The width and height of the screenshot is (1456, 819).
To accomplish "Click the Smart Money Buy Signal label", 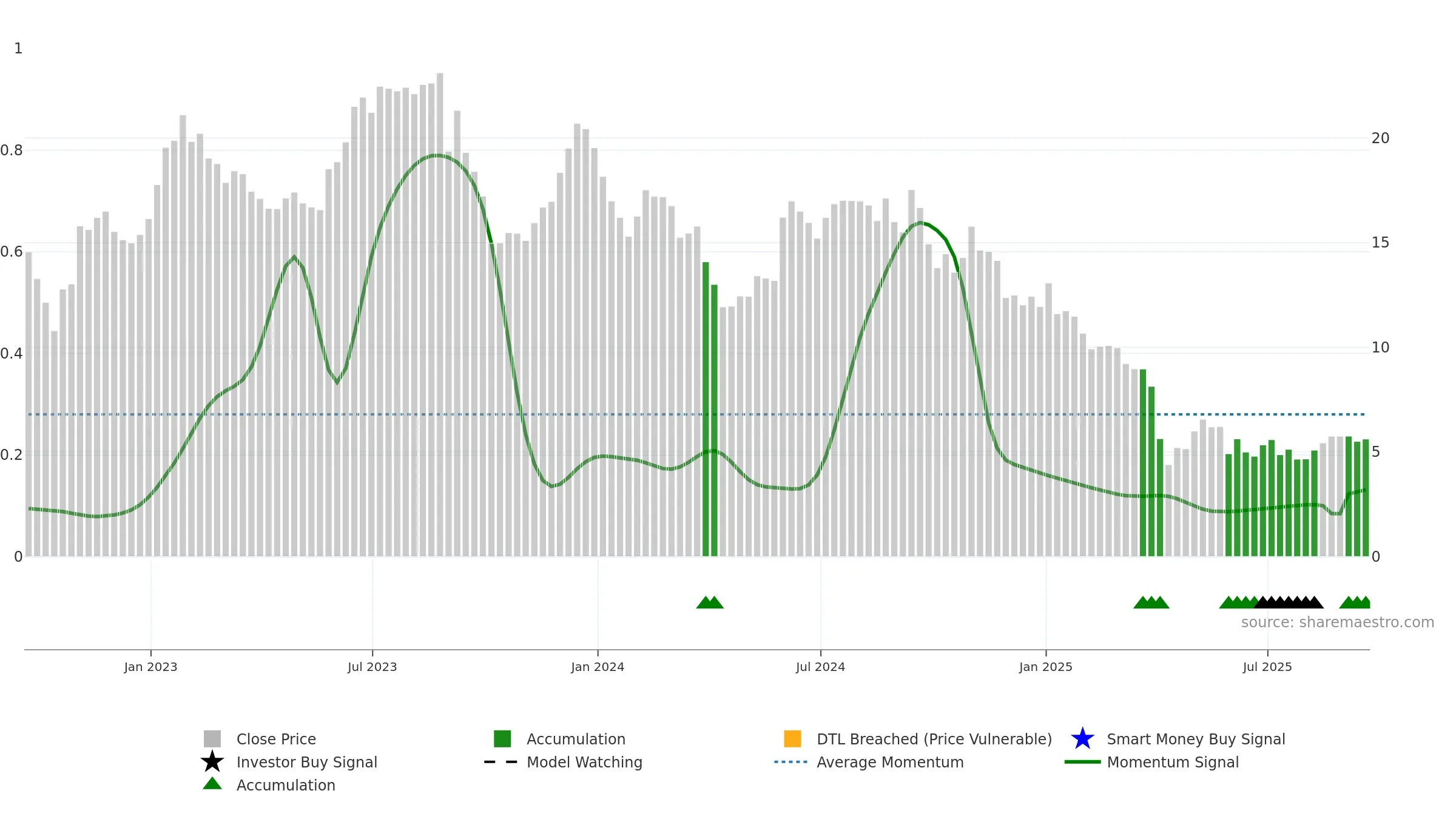I will (x=1196, y=739).
